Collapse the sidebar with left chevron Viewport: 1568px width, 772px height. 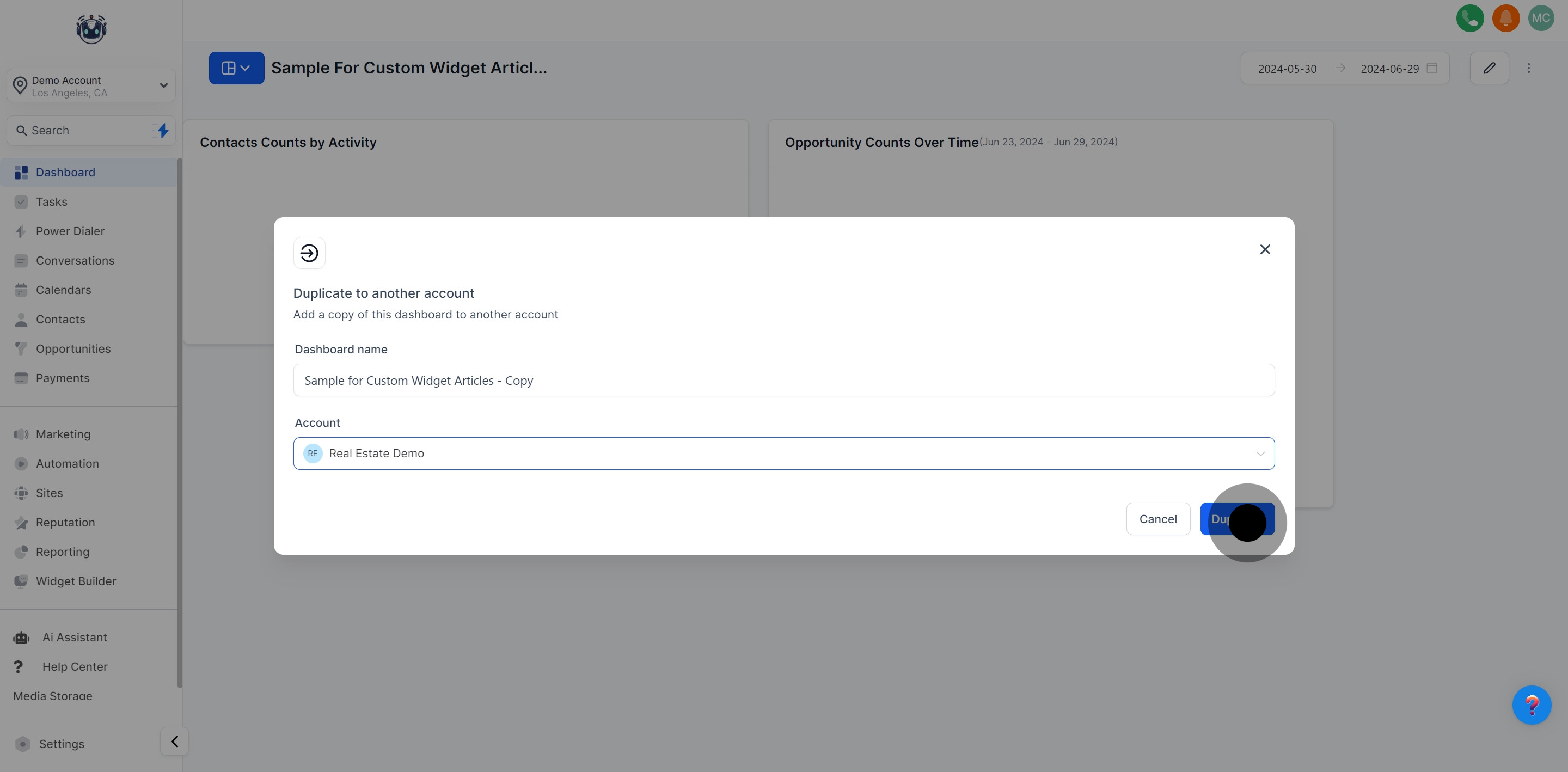tap(175, 742)
